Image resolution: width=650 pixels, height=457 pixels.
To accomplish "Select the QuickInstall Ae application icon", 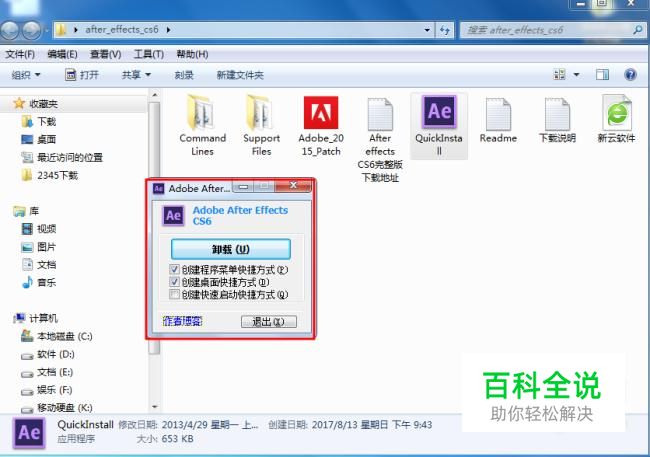I will tap(439, 111).
